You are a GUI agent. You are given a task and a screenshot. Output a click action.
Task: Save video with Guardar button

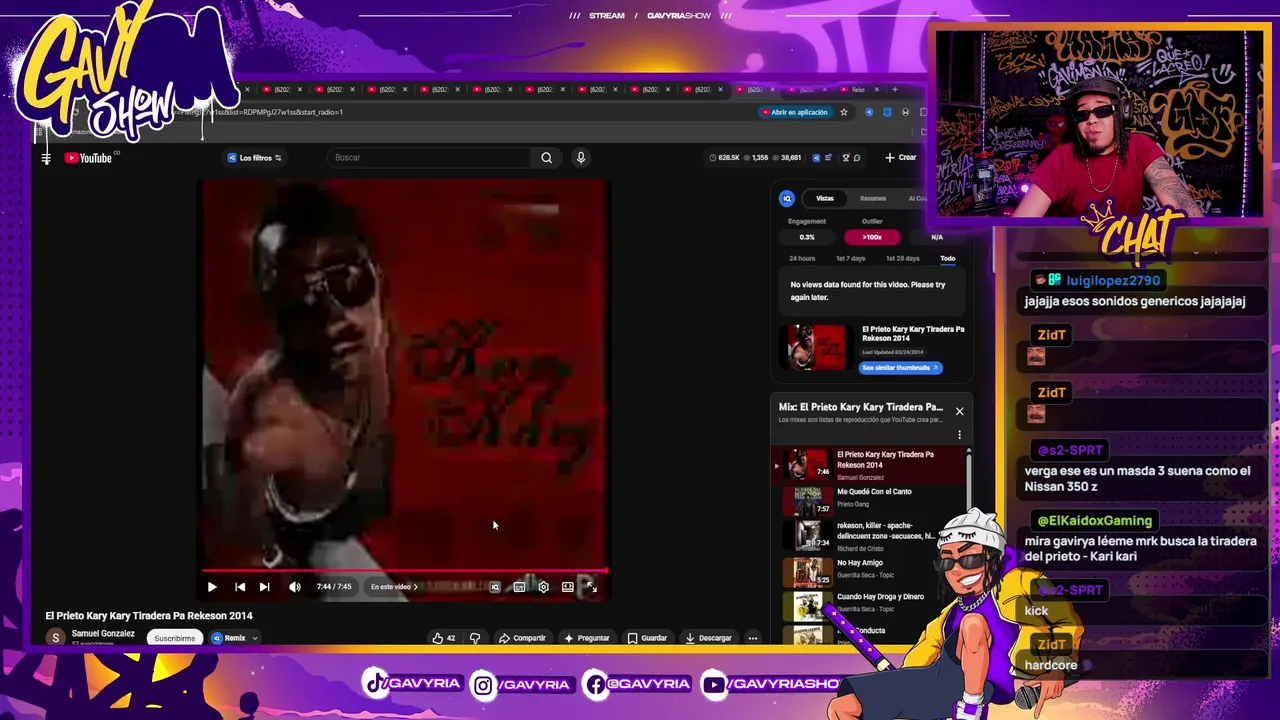pyautogui.click(x=647, y=638)
